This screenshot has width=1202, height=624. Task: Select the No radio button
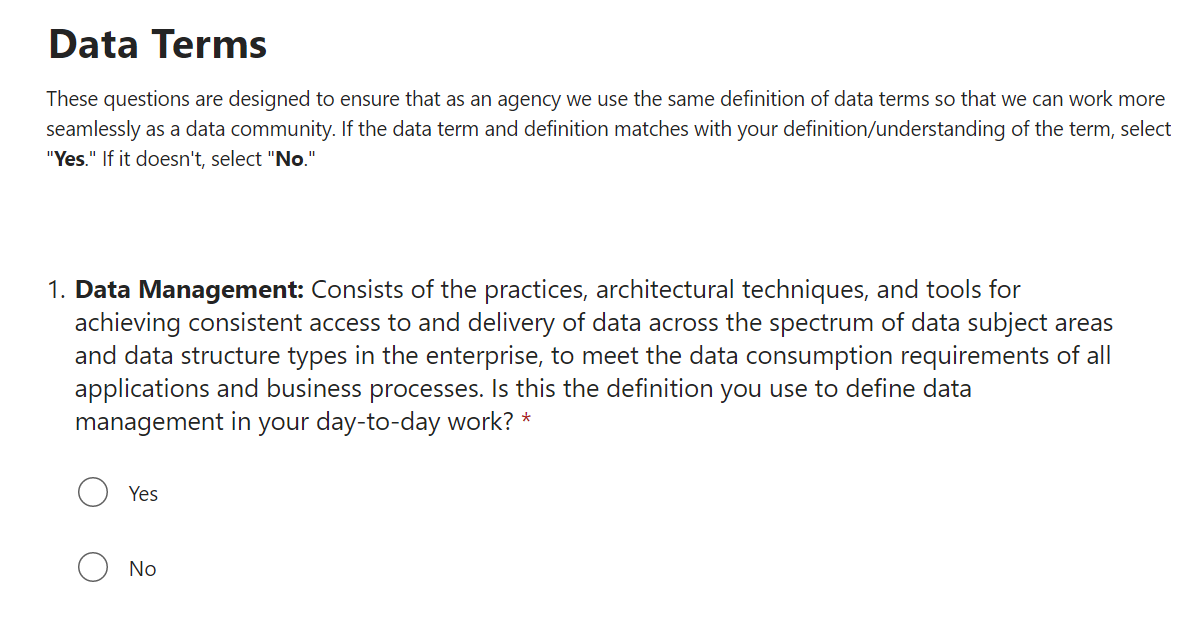point(93,568)
